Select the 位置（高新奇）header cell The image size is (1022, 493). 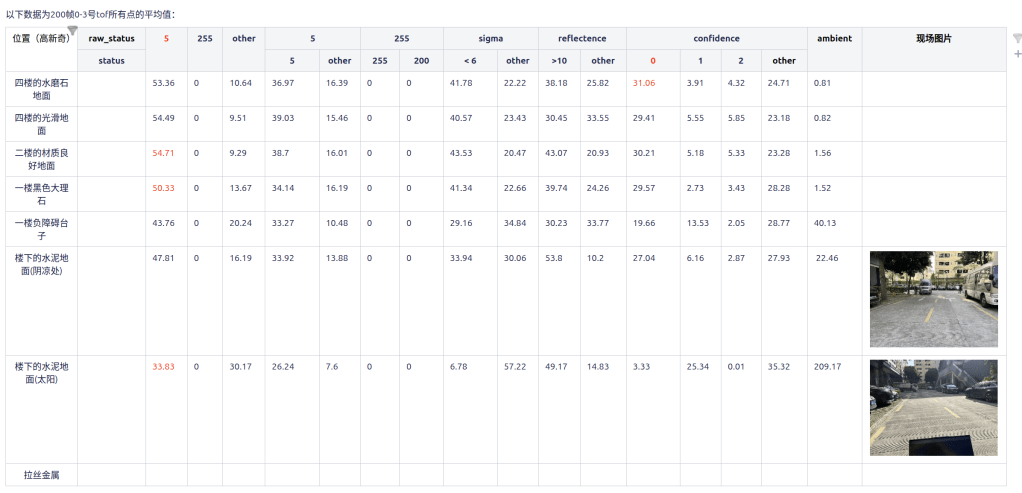pyautogui.click(x=38, y=39)
